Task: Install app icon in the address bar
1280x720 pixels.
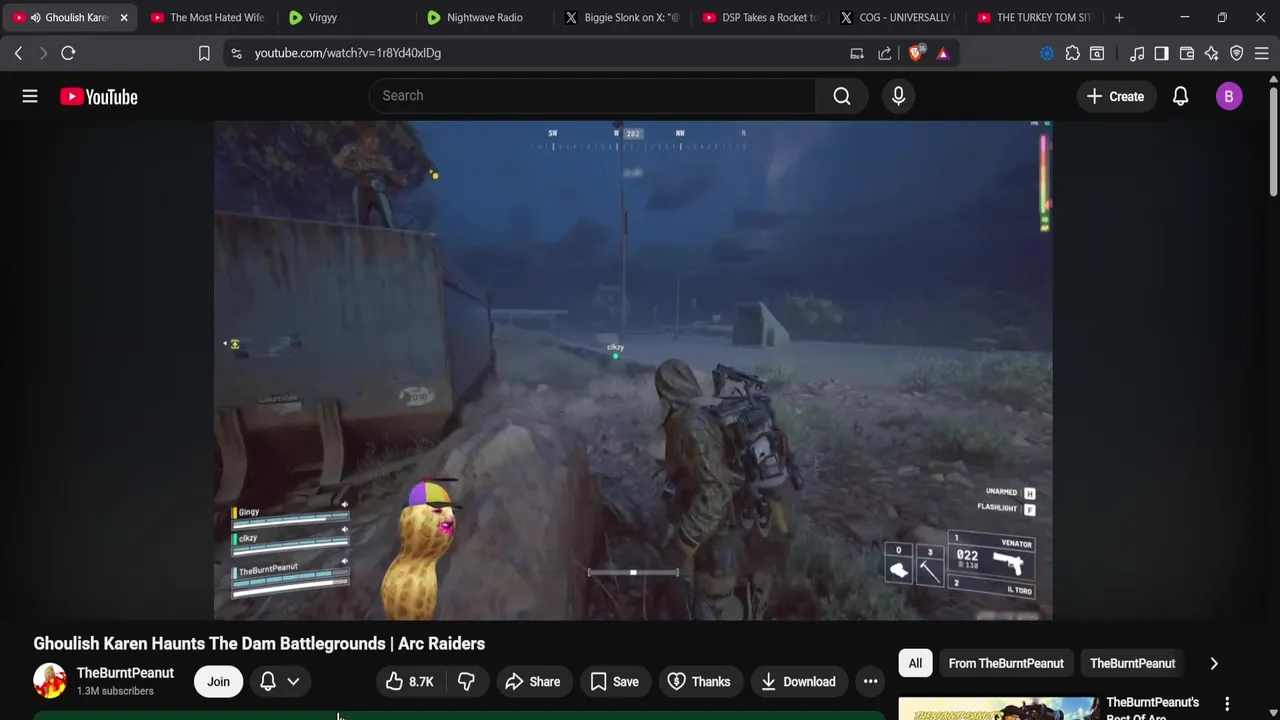Action: pyautogui.click(x=857, y=53)
